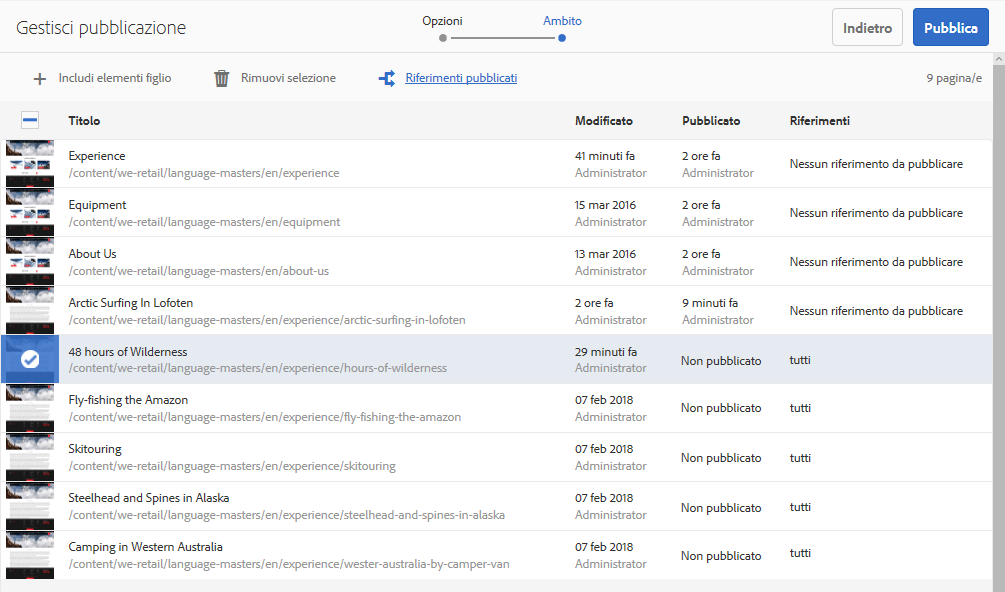Select the Arctic Surfing In Lofoten row title
The height and width of the screenshot is (592, 1005).
click(x=131, y=303)
